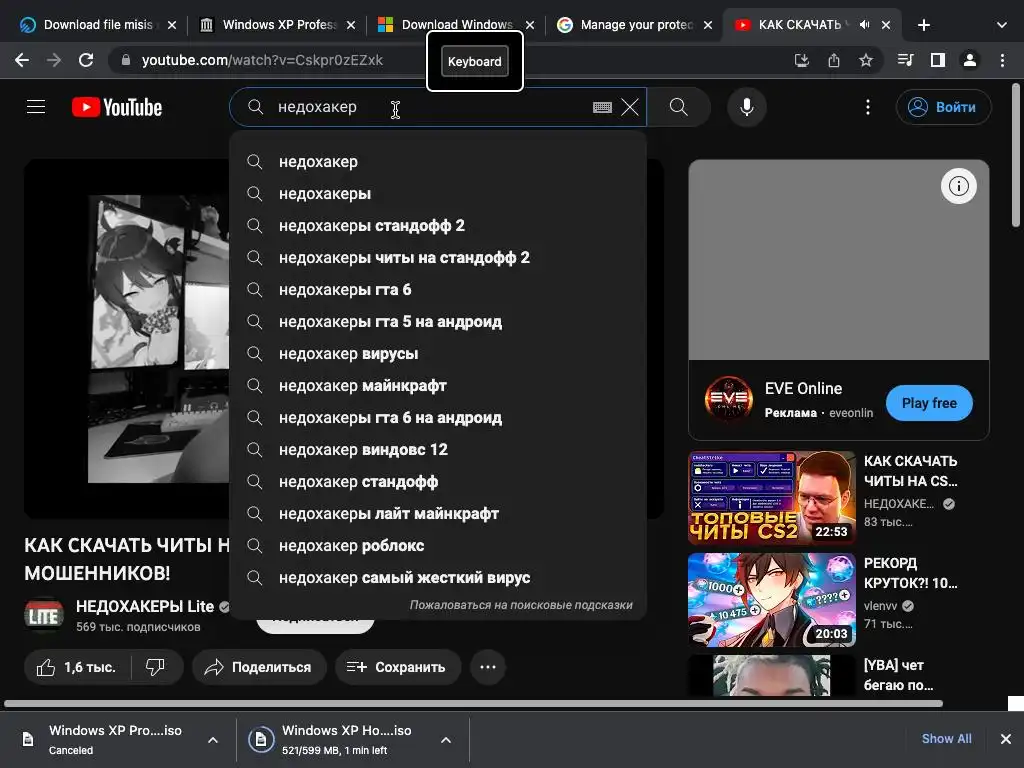Open YouTube settings three-dot menu
Image resolution: width=1024 pixels, height=768 pixels.
coord(867,107)
